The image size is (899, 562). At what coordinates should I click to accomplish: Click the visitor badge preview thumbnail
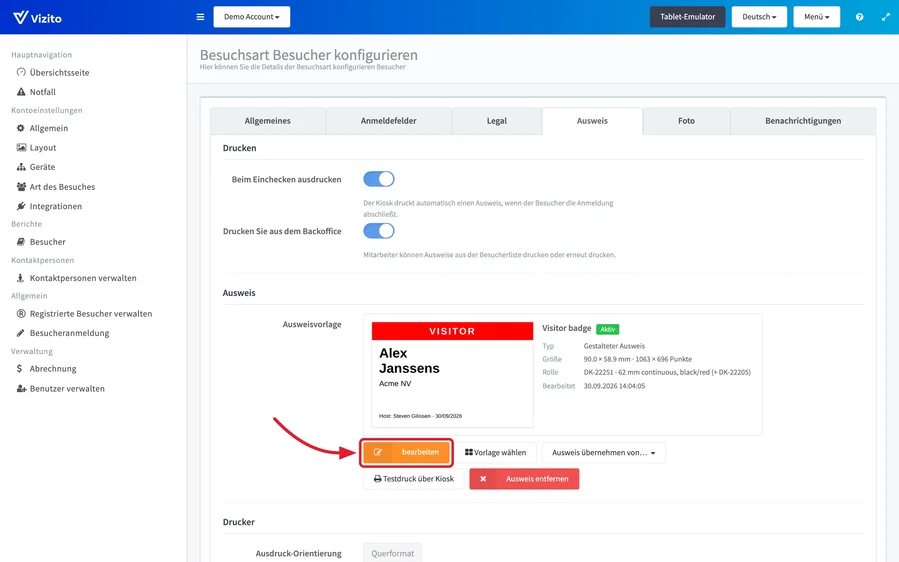[452, 374]
